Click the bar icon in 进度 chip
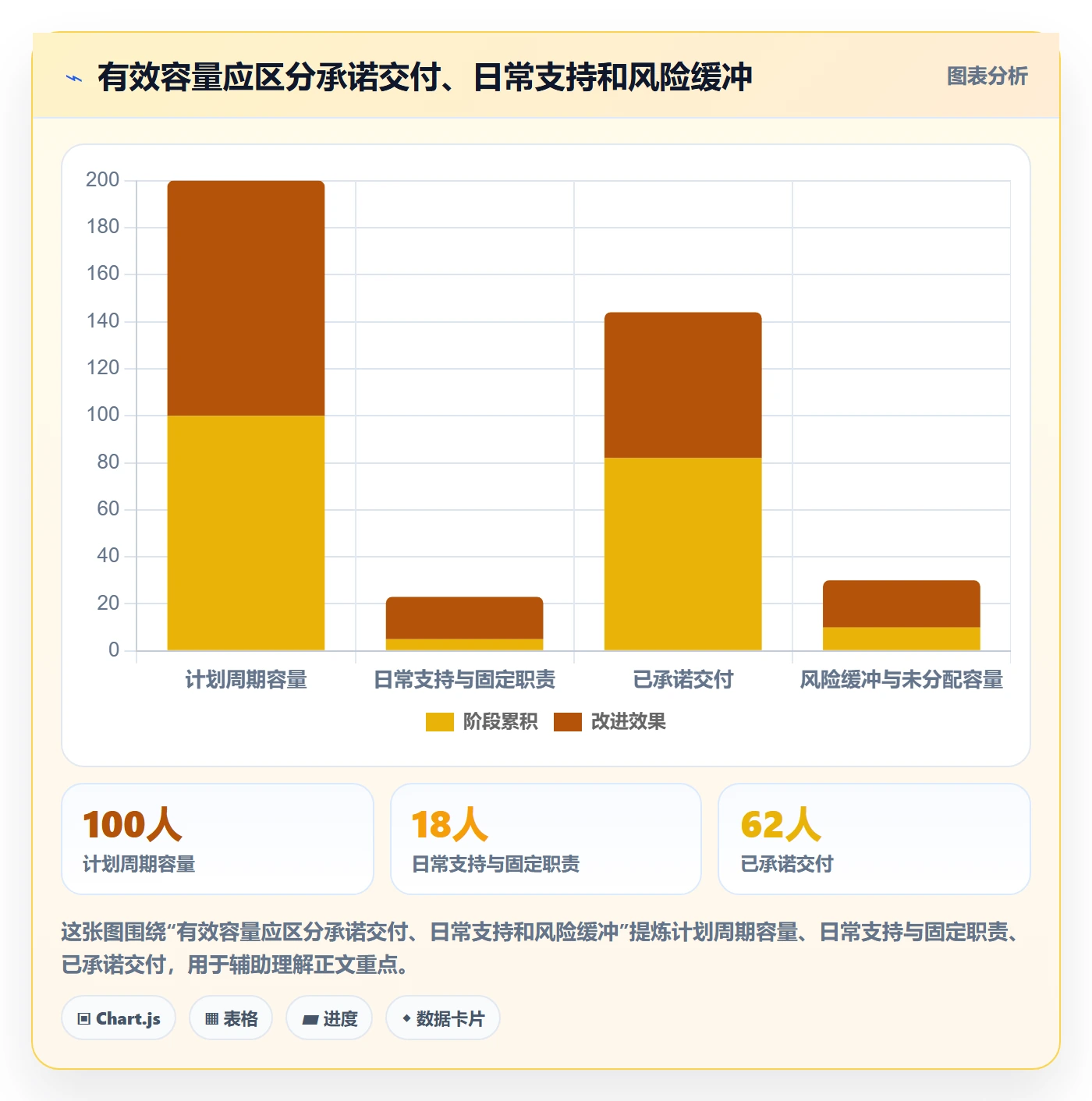This screenshot has height=1101, width=1092. point(310,1020)
